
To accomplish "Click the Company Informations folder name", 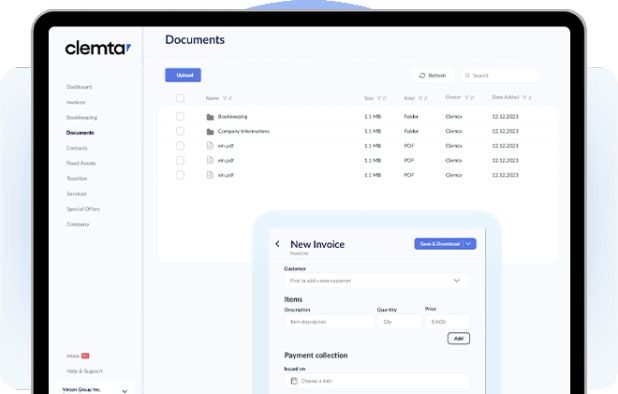I will point(244,131).
